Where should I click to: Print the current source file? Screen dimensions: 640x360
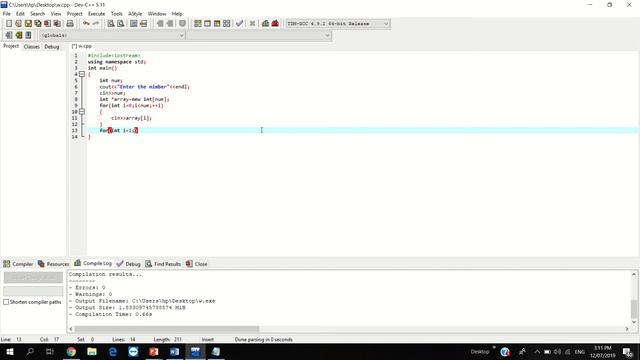point(70,24)
